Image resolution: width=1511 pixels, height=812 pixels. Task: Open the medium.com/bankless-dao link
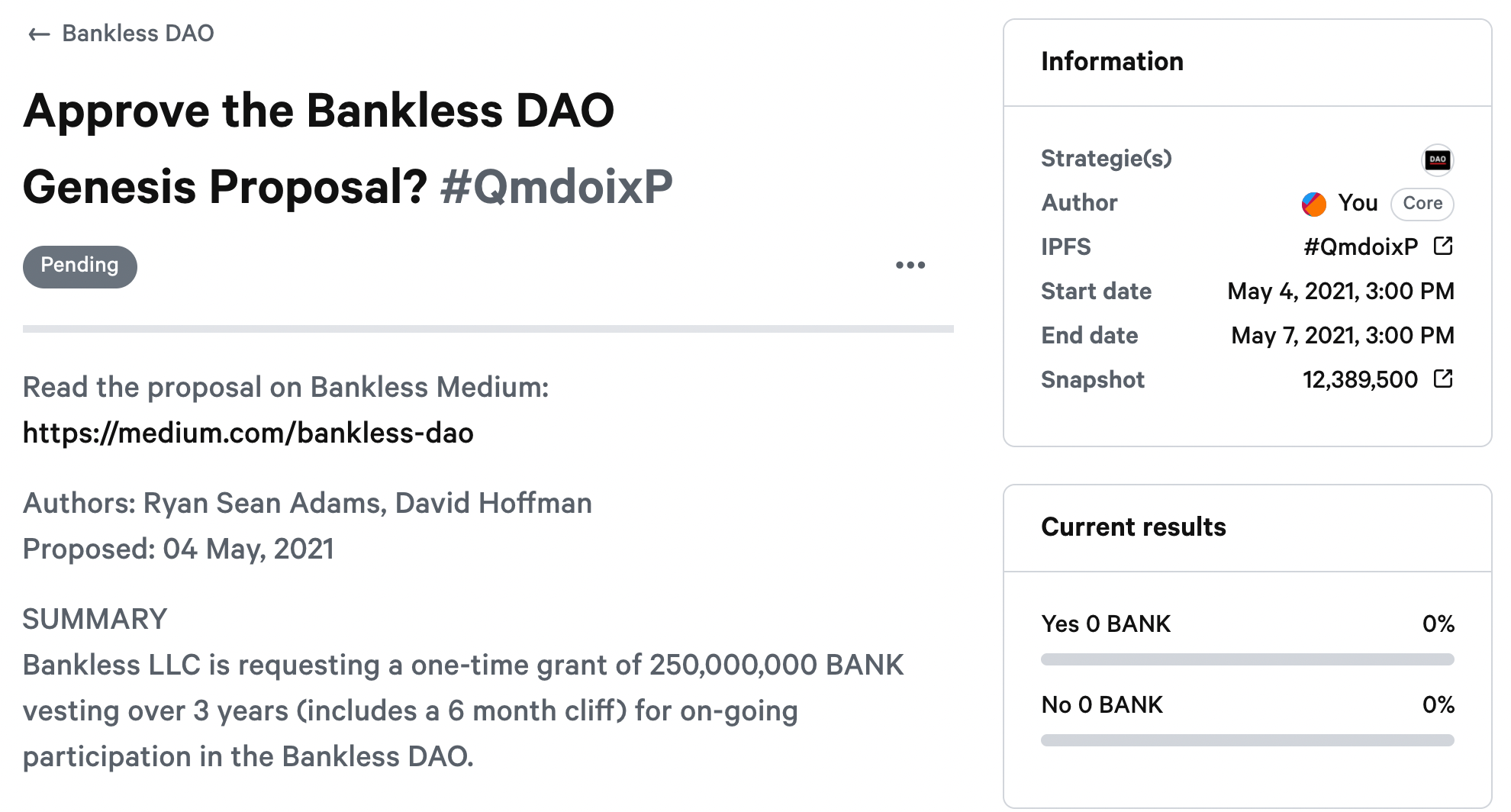point(248,433)
